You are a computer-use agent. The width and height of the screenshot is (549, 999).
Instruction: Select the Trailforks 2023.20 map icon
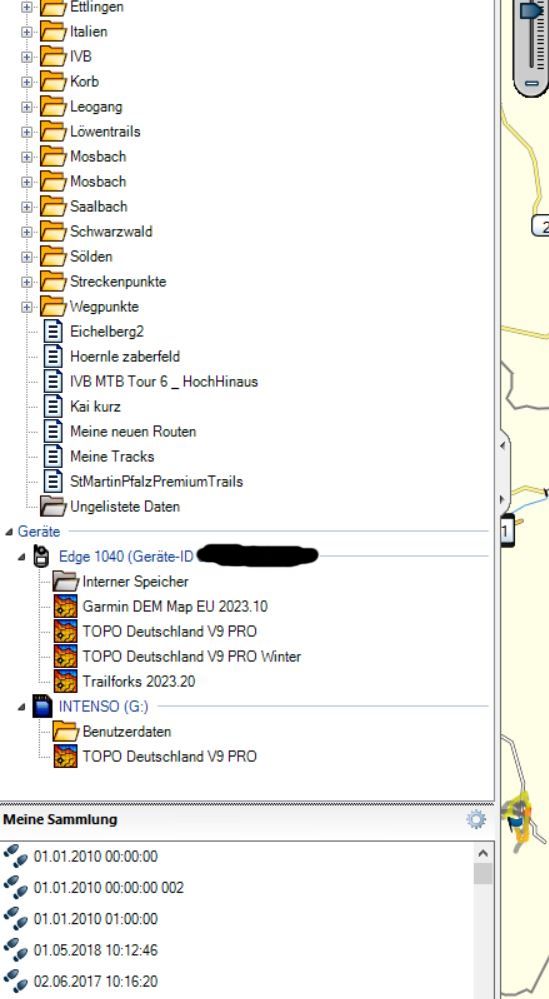66,681
